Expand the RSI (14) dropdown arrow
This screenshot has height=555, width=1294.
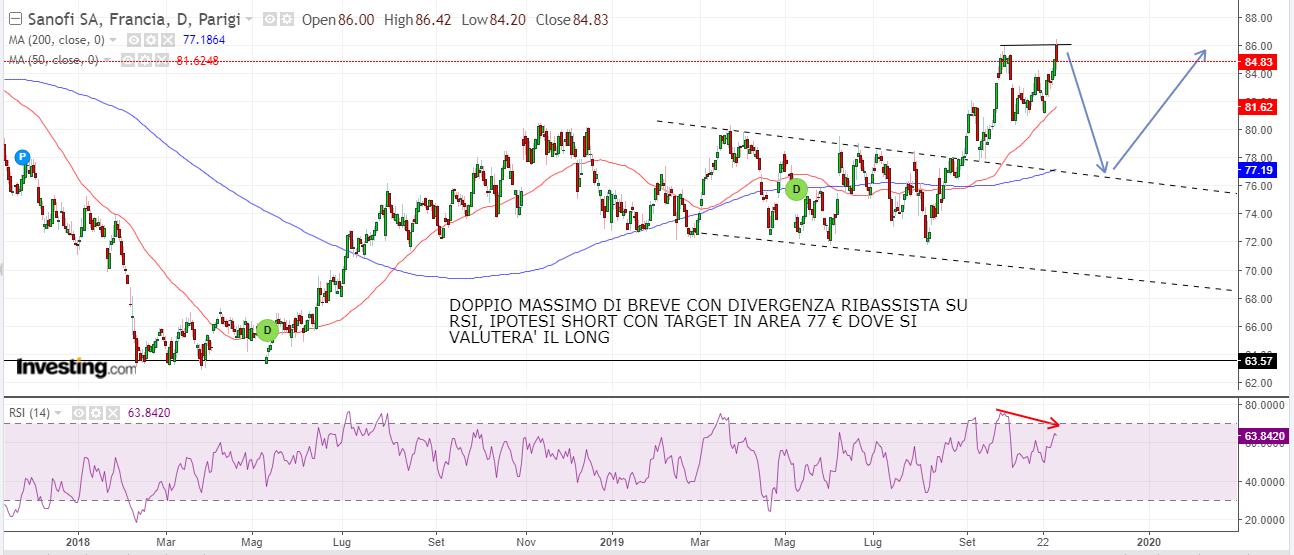[58, 413]
